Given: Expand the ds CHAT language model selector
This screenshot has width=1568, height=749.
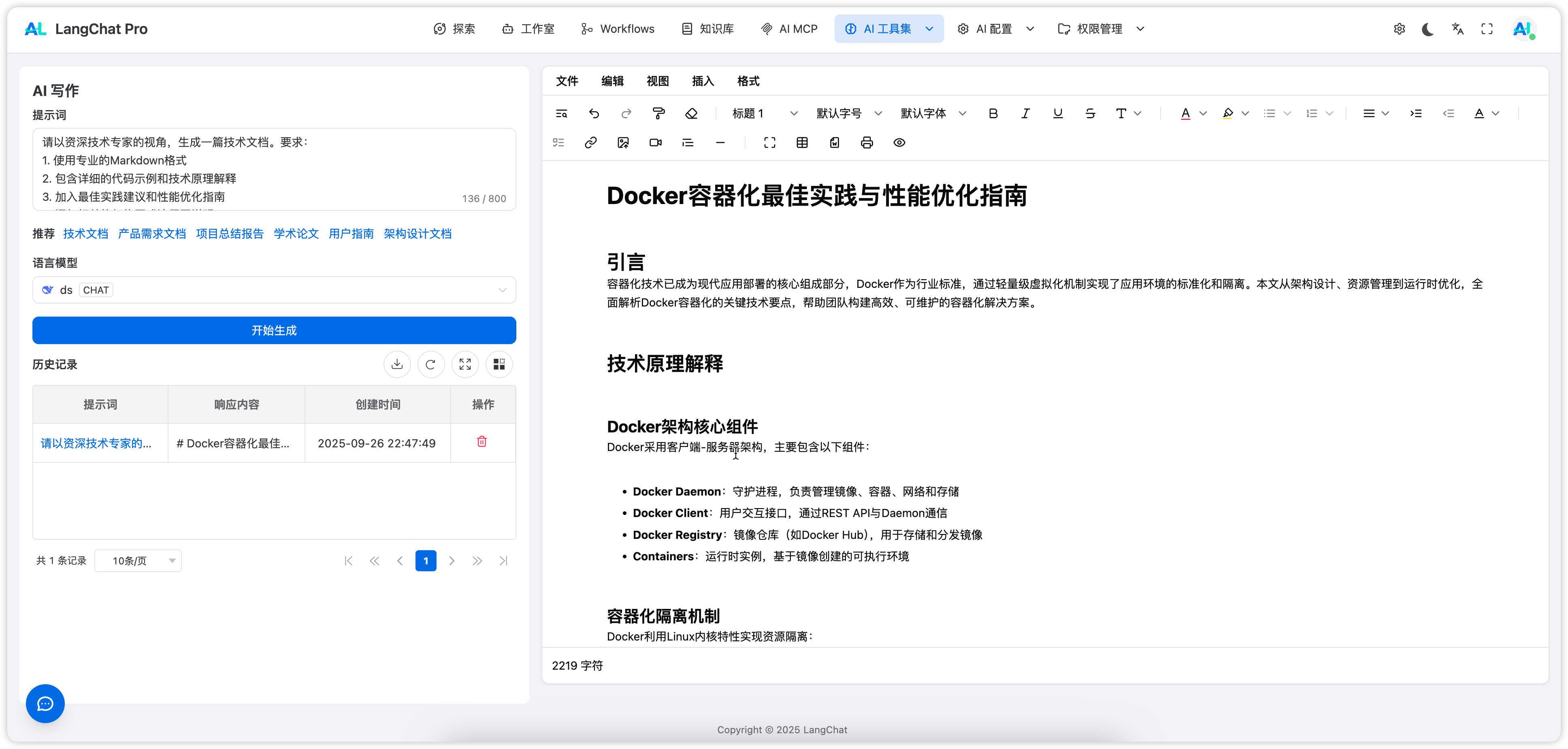Looking at the screenshot, I should [274, 289].
